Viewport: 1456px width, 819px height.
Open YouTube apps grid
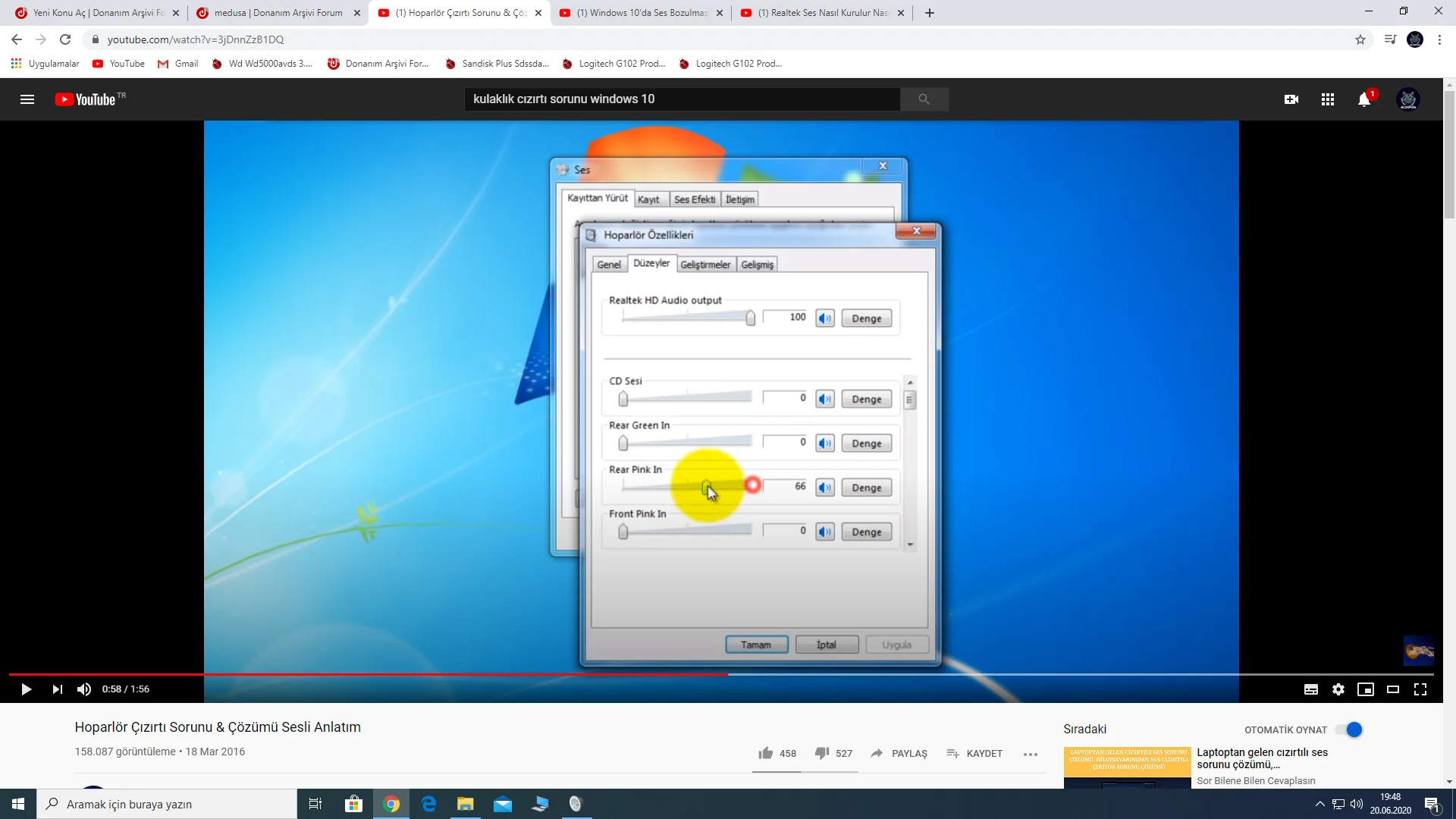pyautogui.click(x=1328, y=99)
